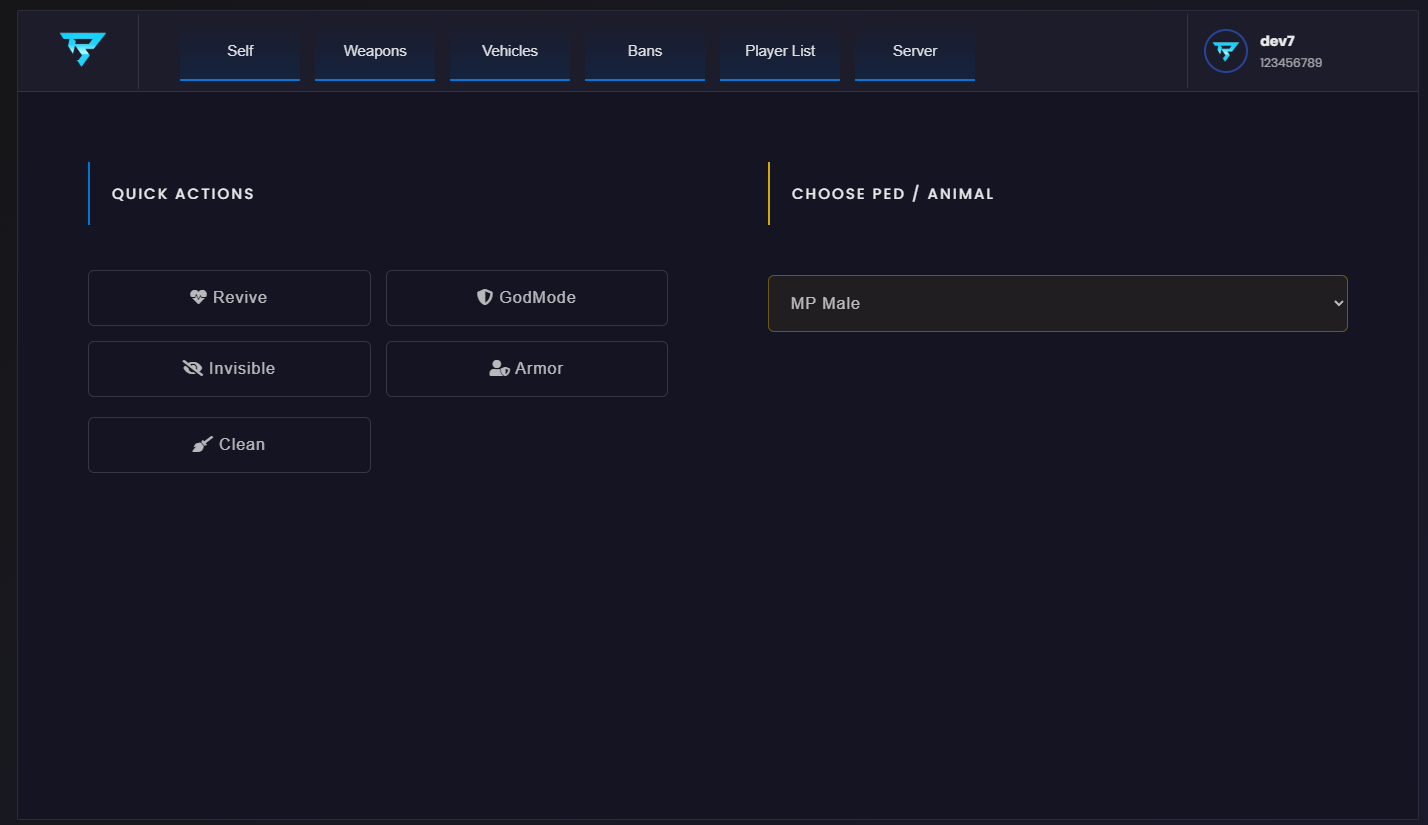Click the eye-slash icon on Invisible button
Screen dimensions: 1428x825
point(193,368)
